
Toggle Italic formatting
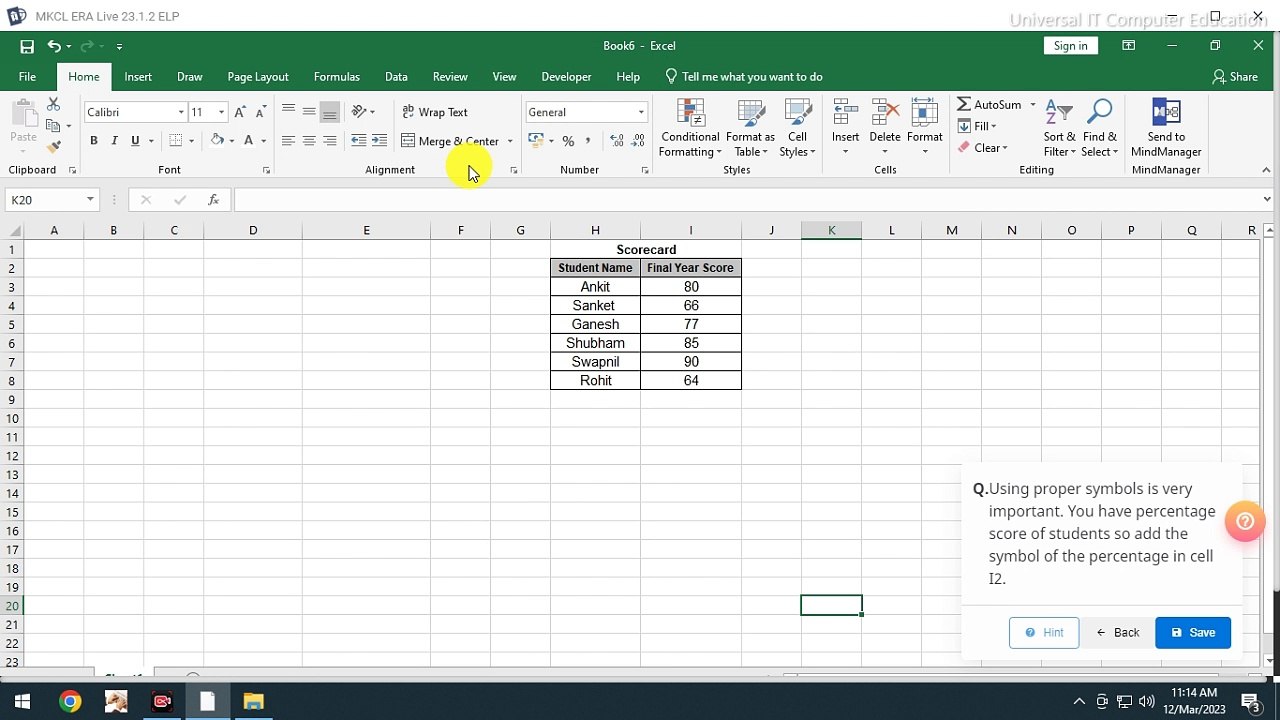pyautogui.click(x=114, y=141)
